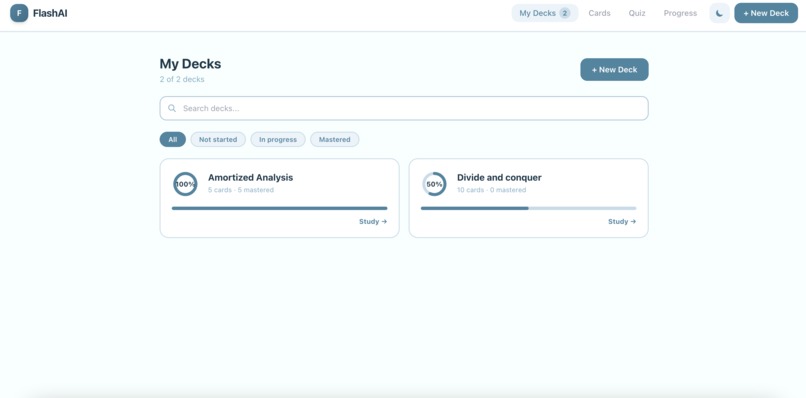Click the '2 of 2 decks' subtitle
806x398 pixels.
click(x=182, y=79)
